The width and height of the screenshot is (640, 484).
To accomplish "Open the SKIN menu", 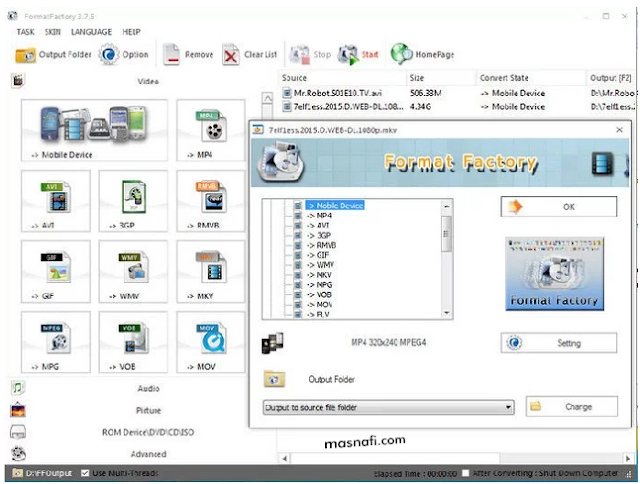I will pos(53,32).
